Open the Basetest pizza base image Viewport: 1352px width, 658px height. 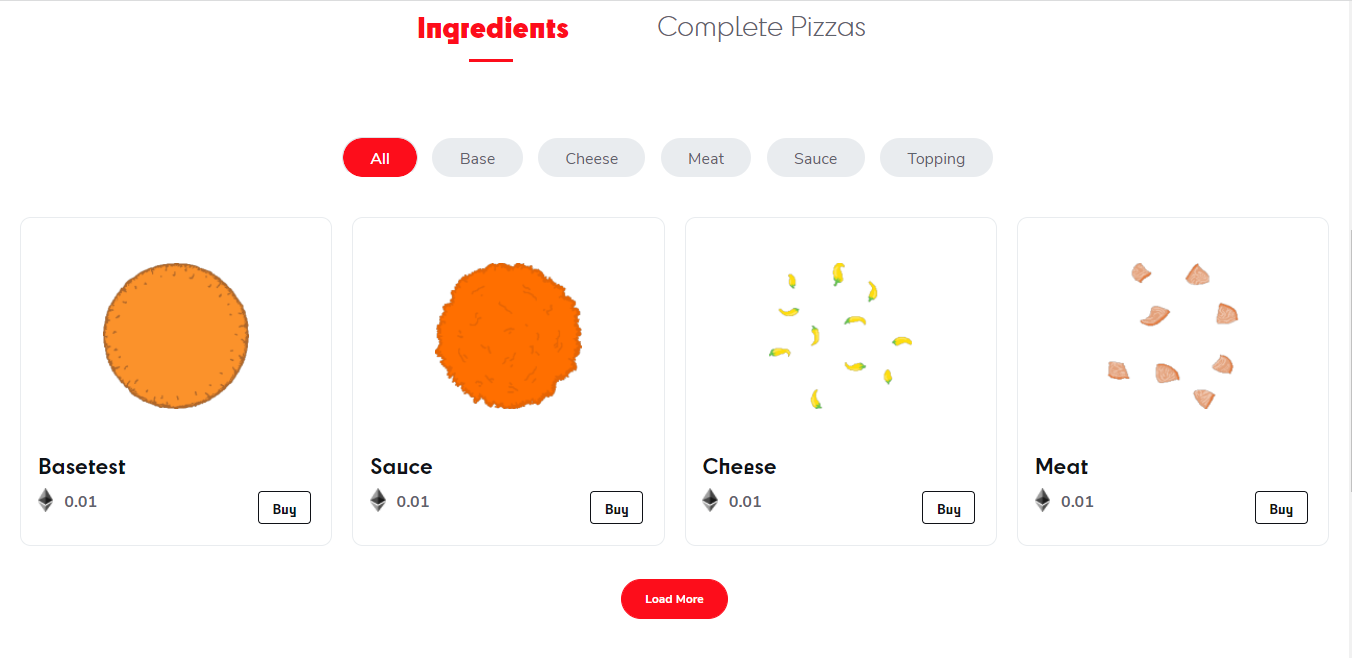(176, 335)
